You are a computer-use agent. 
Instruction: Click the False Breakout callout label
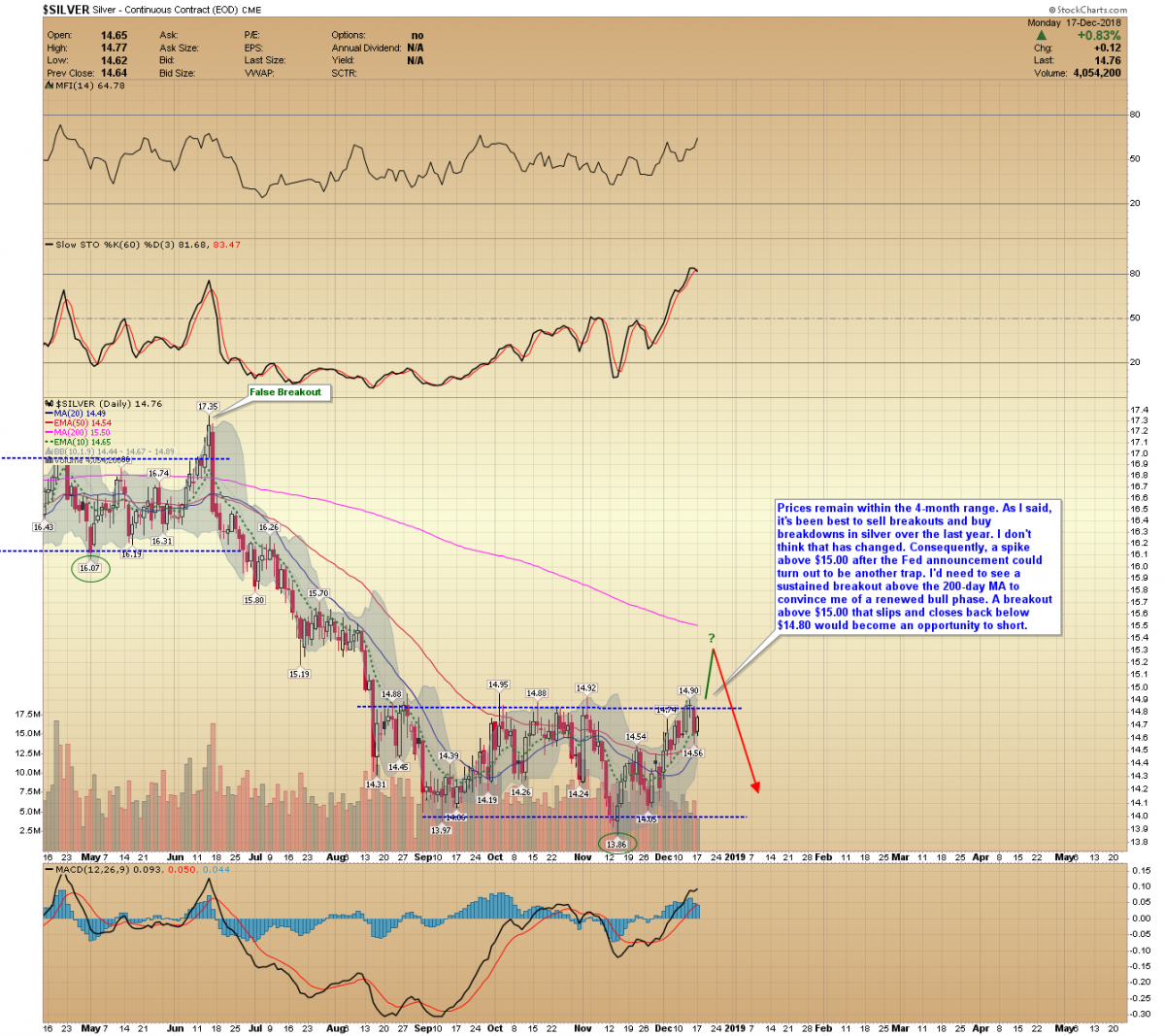click(x=284, y=392)
